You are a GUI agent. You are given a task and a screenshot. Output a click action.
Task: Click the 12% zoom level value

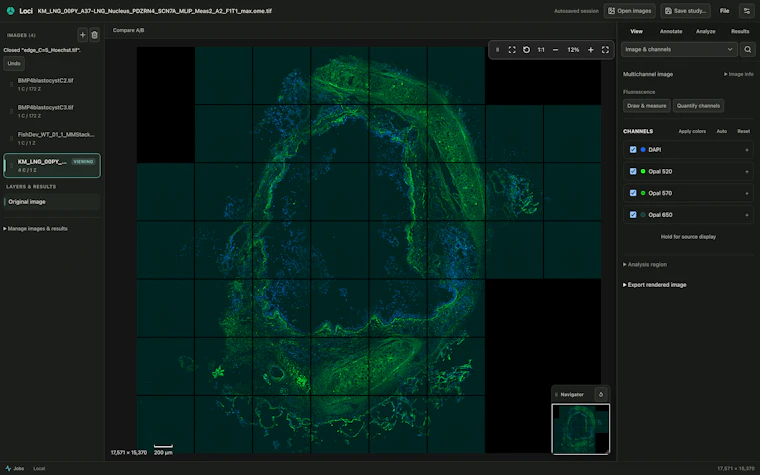[573, 49]
